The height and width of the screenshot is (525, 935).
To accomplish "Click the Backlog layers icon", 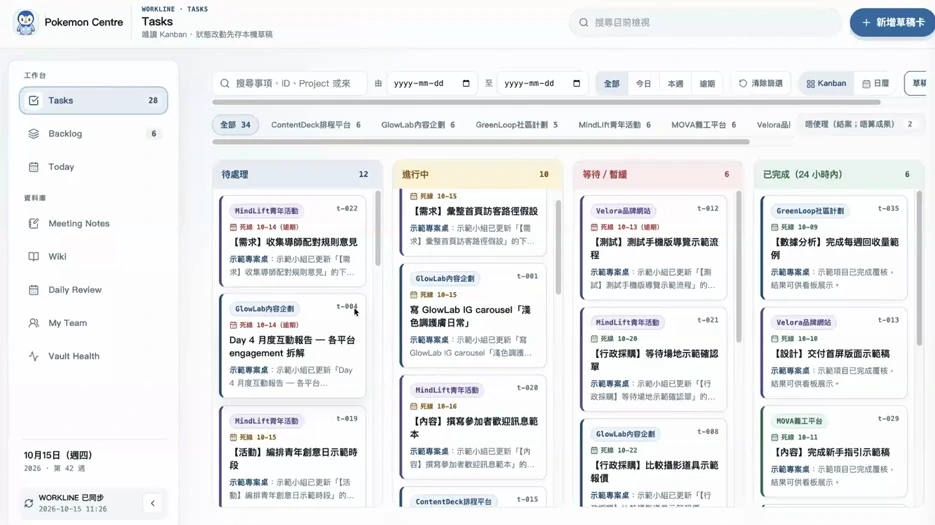I will pyautogui.click(x=34, y=134).
